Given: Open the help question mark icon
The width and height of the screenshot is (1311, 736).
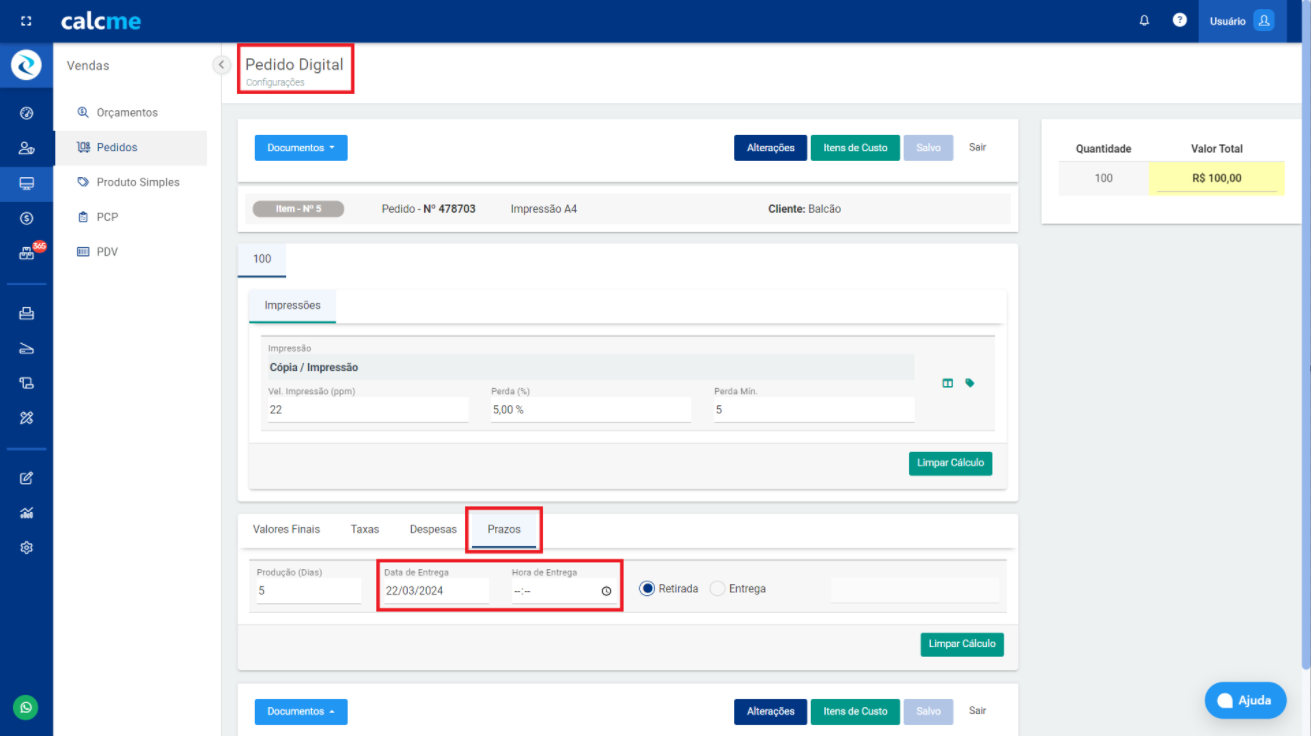Looking at the screenshot, I should tap(1179, 21).
